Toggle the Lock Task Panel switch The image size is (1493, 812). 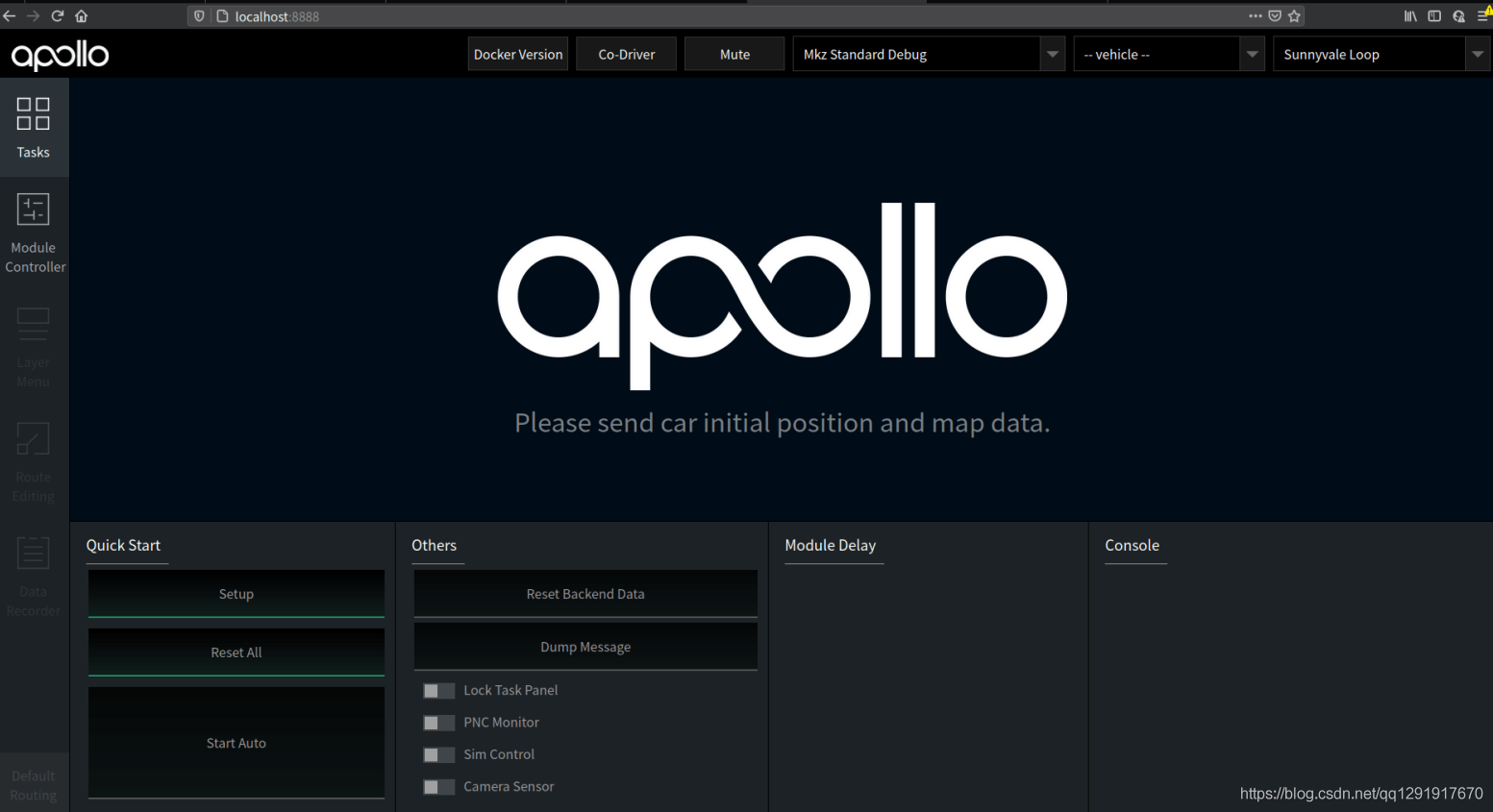coord(438,691)
